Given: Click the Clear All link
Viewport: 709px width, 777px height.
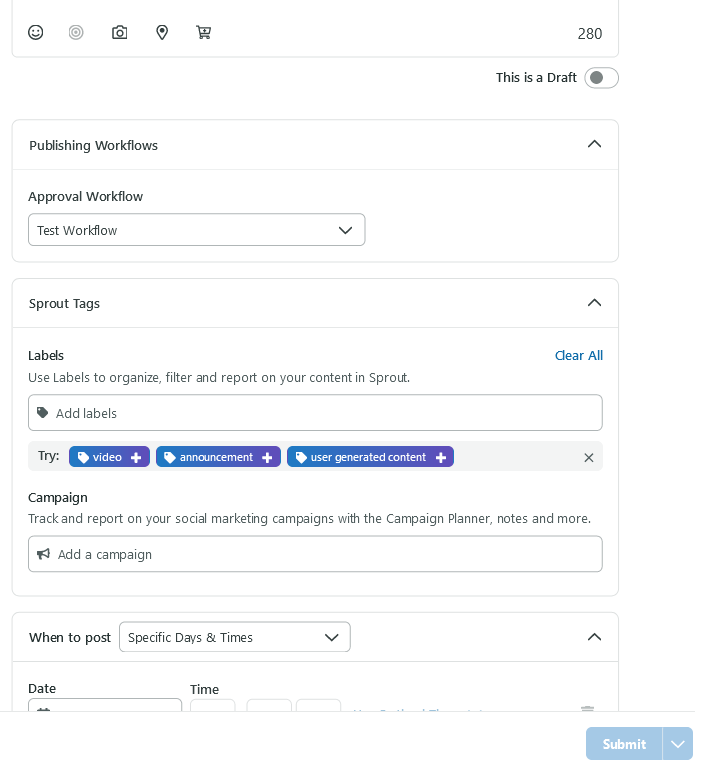Looking at the screenshot, I should coord(578,355).
